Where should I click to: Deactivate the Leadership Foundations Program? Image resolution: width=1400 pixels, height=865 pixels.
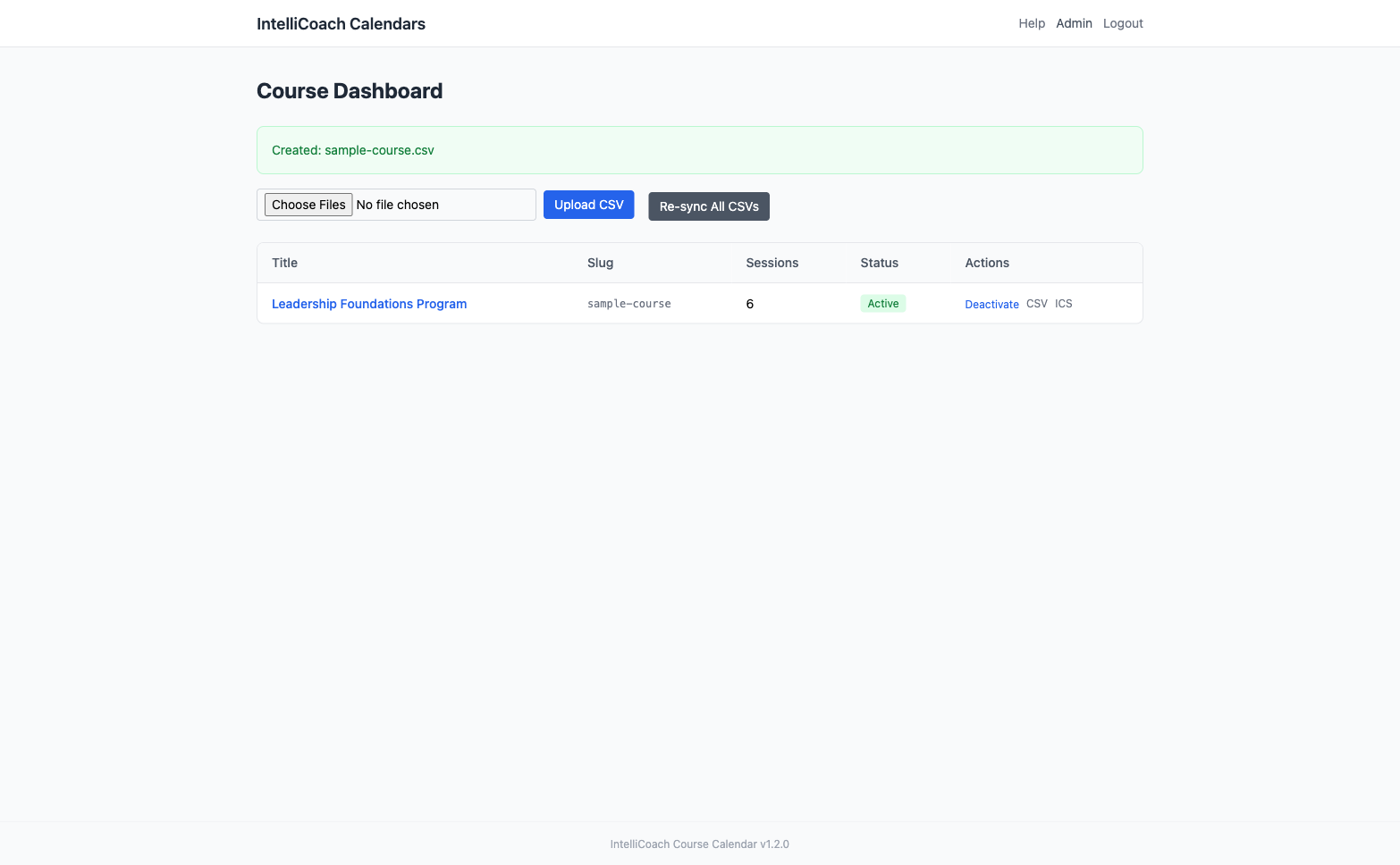pos(991,304)
